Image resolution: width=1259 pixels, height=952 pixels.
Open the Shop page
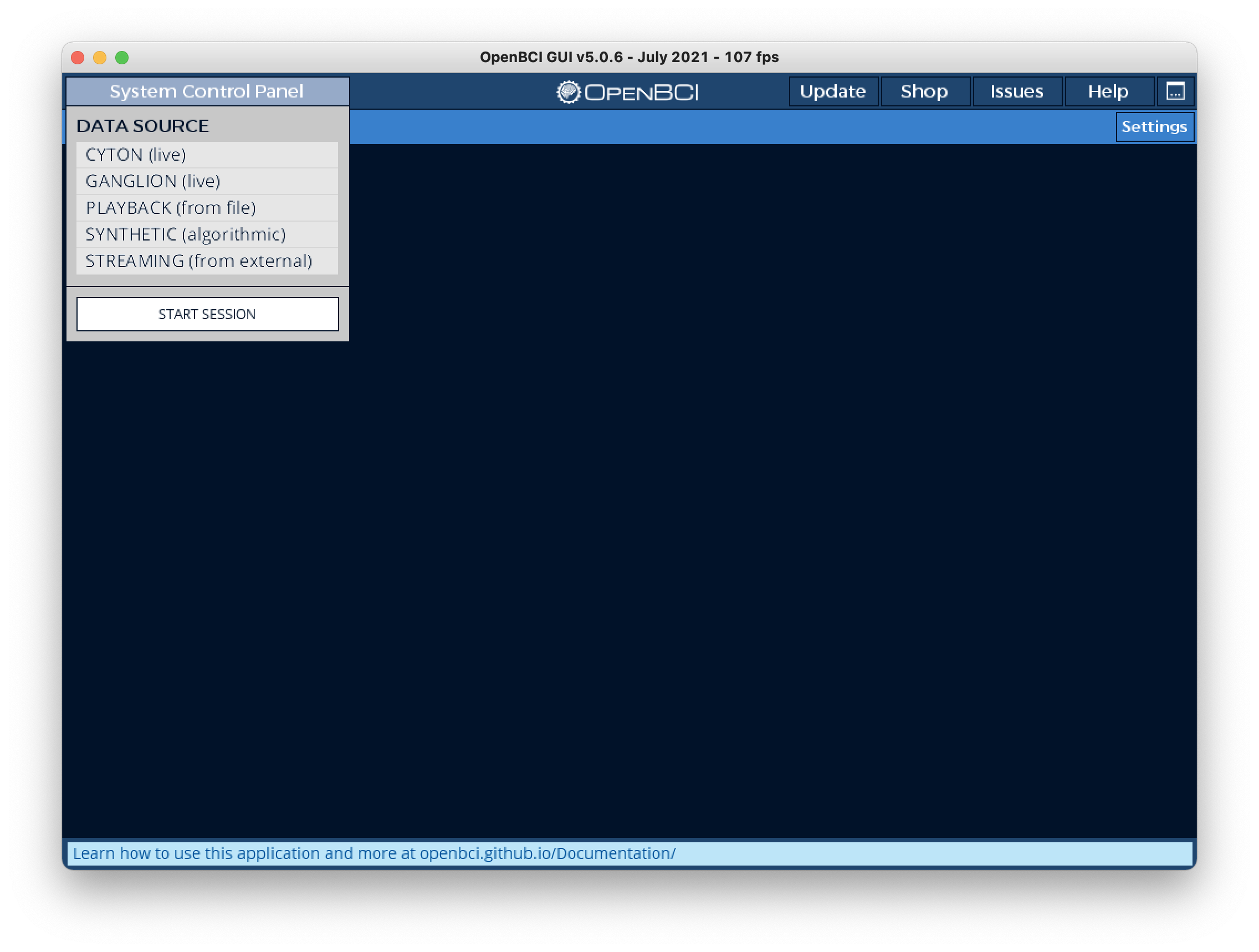[x=924, y=91]
